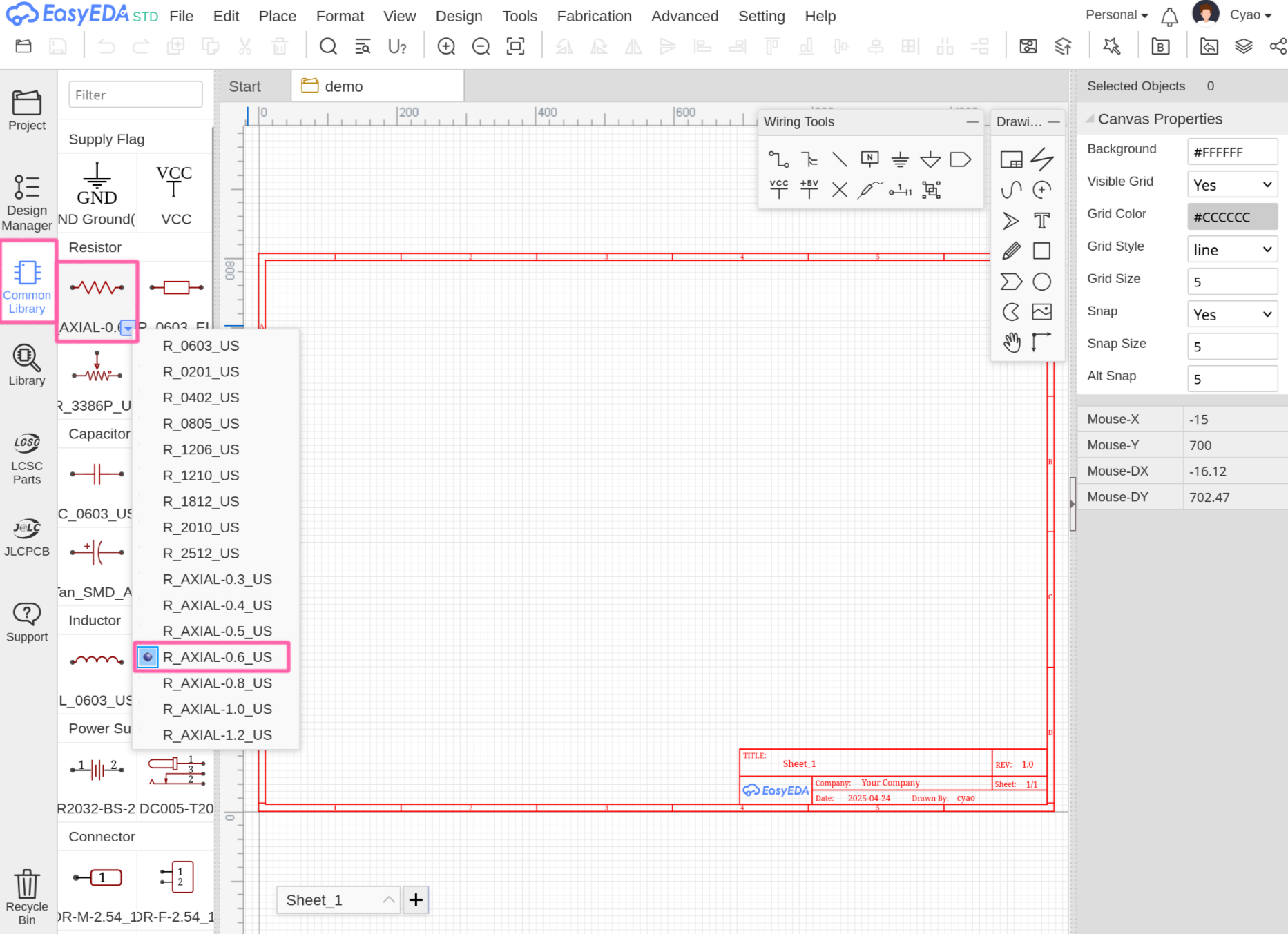Click the Zoom Out toolbar icon
Screen dimensions: 1288x934
[481, 46]
